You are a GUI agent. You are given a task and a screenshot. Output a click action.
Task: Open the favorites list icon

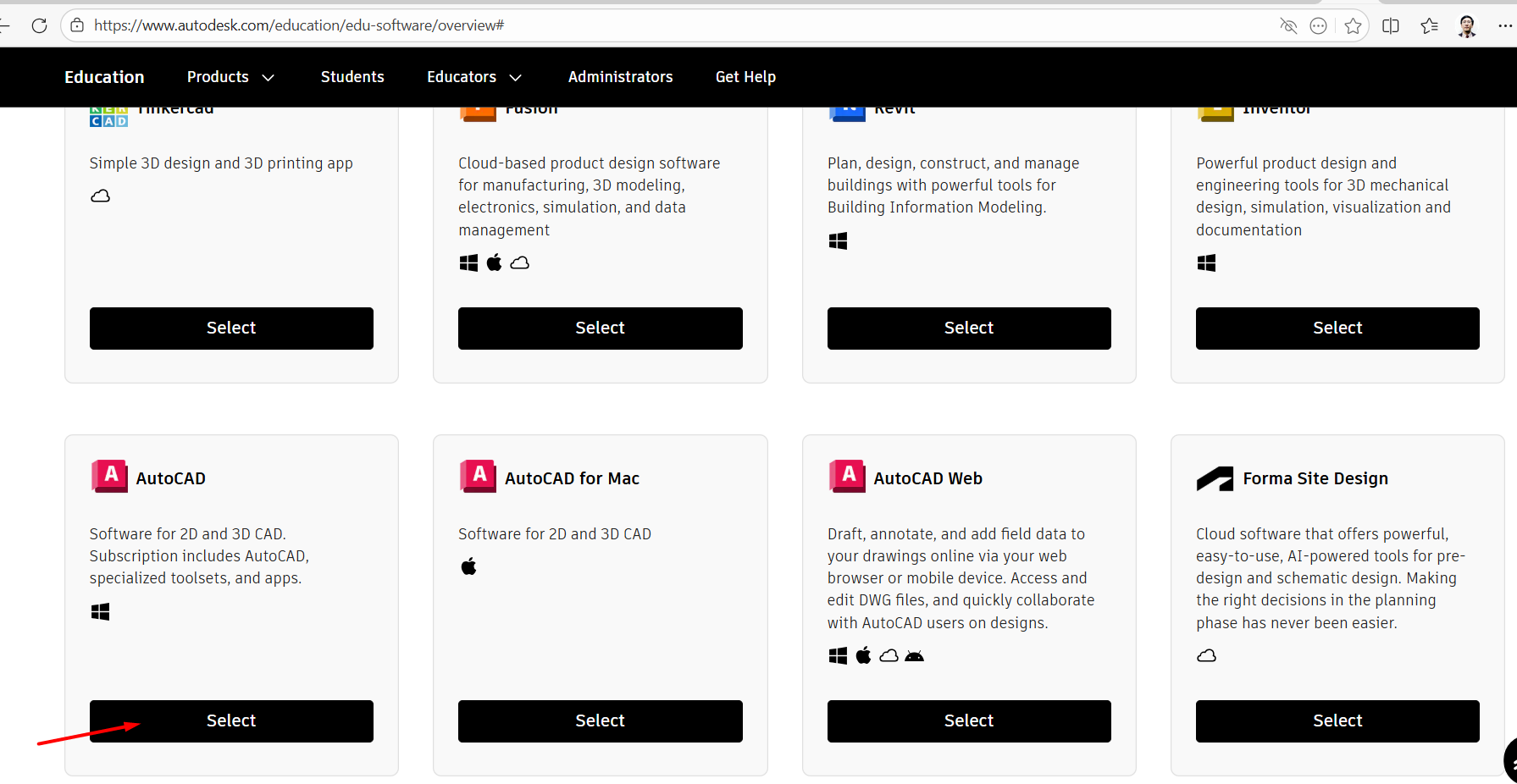tap(1430, 26)
